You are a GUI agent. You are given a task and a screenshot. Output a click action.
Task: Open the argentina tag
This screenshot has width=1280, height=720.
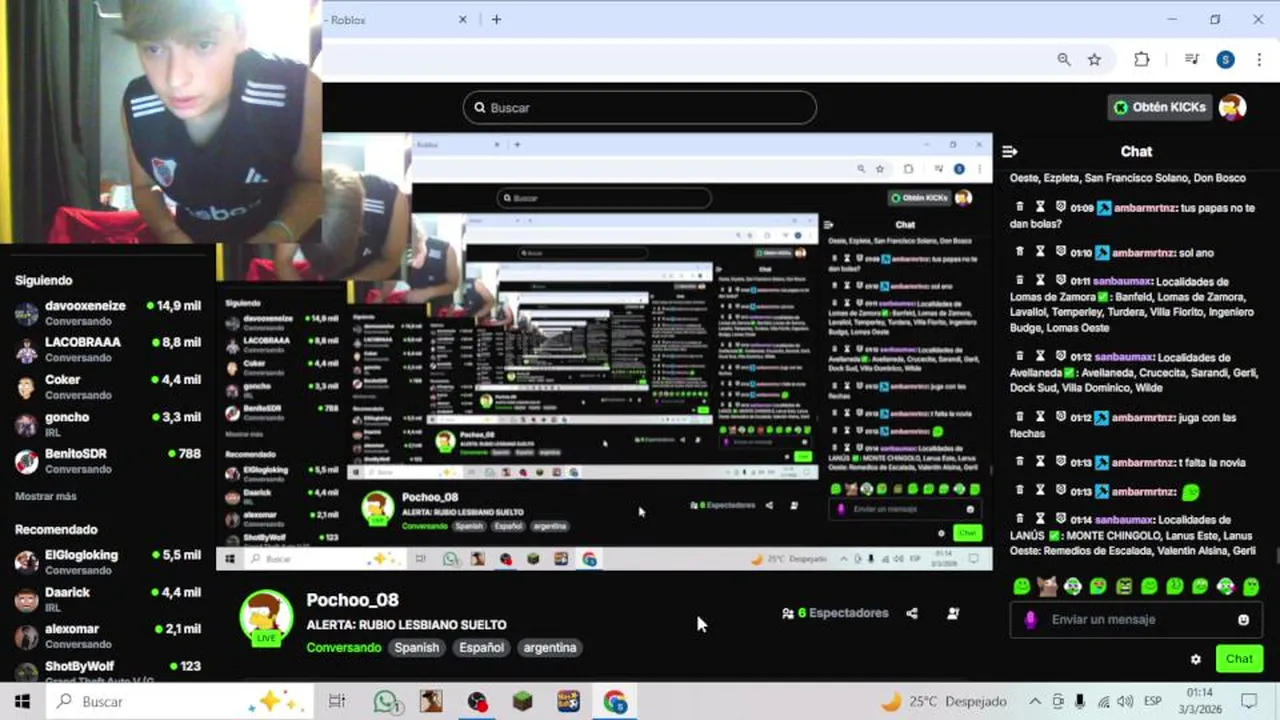(550, 648)
